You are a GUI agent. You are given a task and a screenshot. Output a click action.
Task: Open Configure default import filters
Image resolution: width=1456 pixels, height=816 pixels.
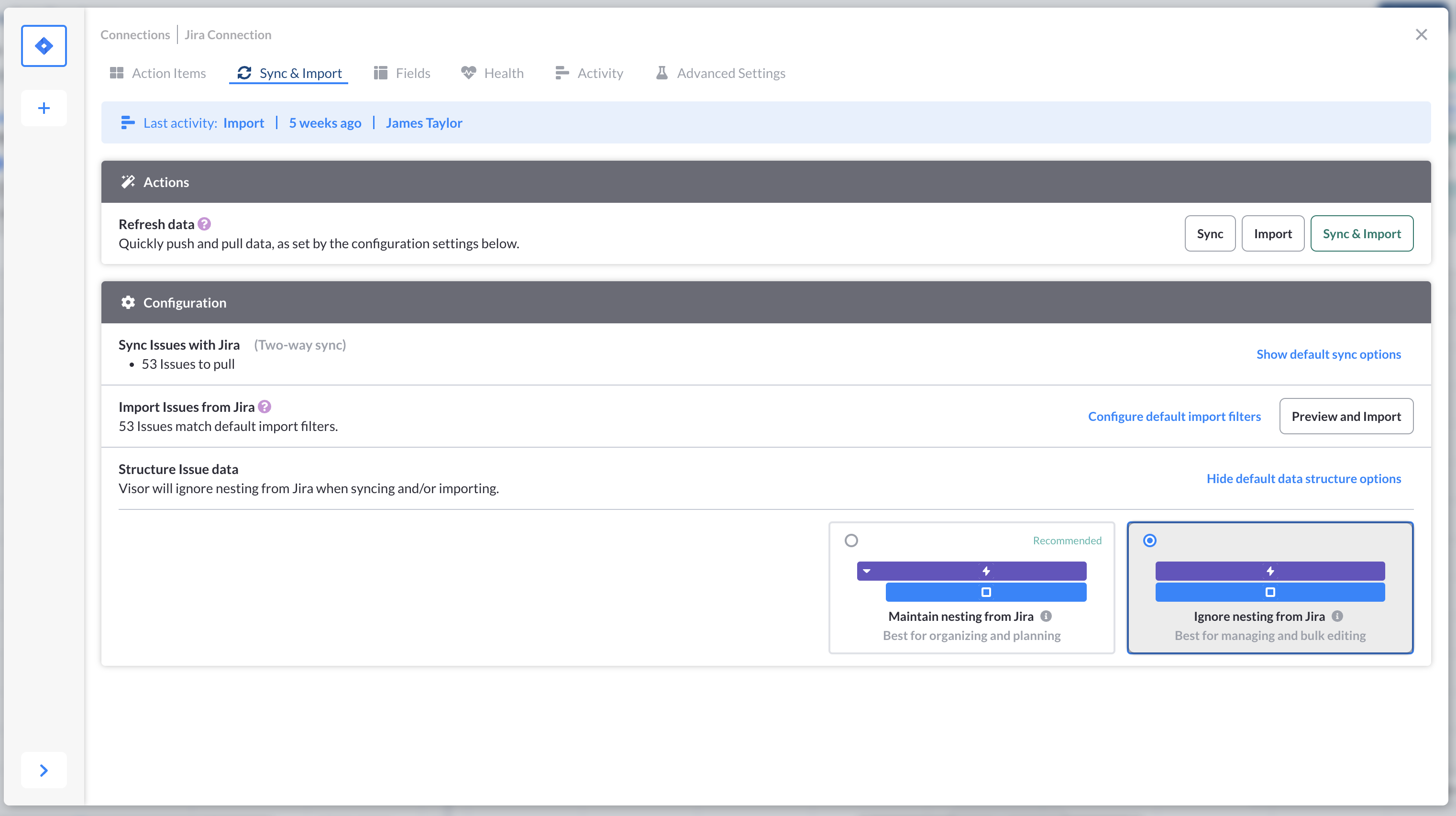pyautogui.click(x=1174, y=417)
